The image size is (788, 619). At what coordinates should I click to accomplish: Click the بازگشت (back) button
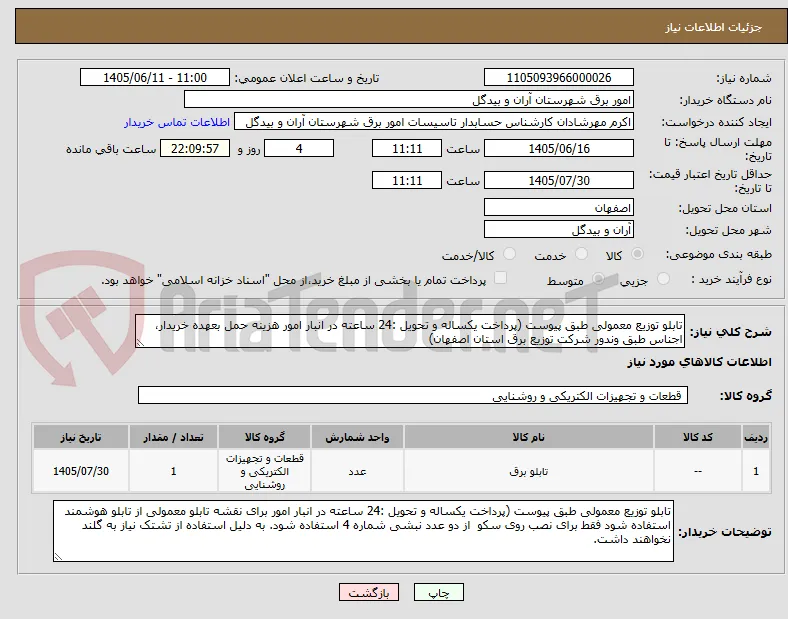[x=369, y=592]
